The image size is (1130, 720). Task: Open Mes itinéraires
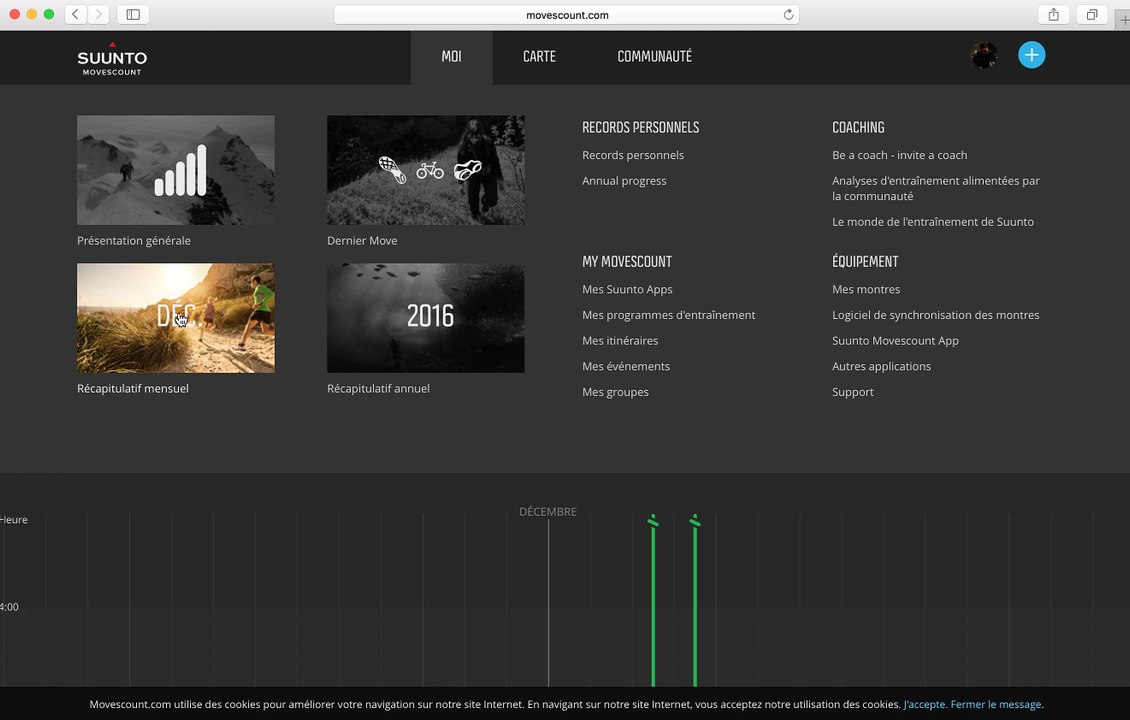[x=620, y=341]
